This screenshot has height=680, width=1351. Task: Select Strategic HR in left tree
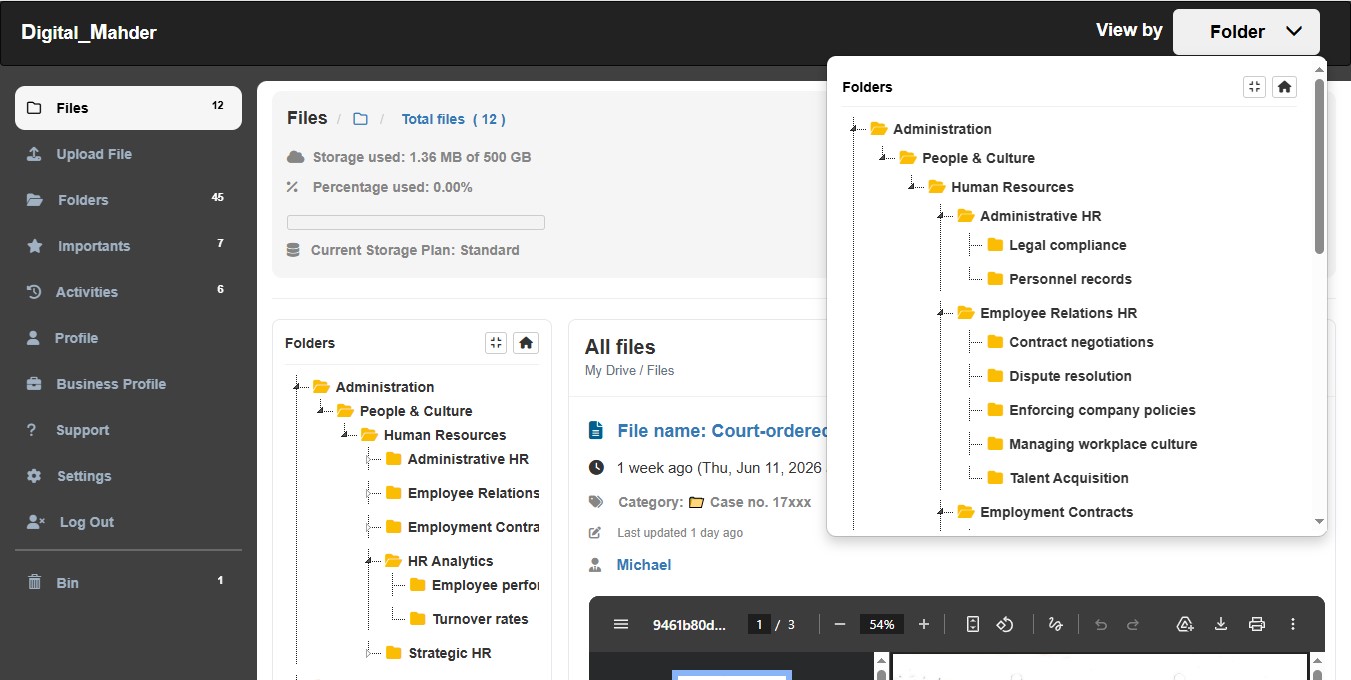(x=450, y=653)
